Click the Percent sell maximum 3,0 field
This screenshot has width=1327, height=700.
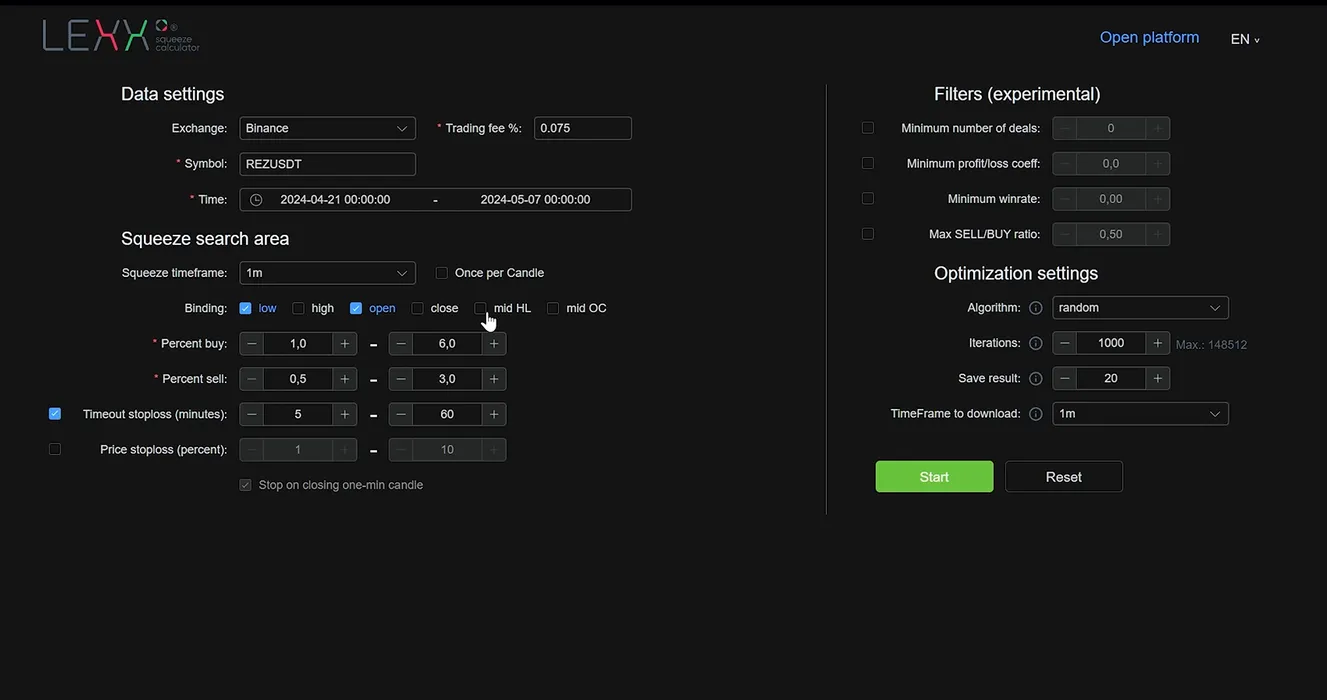coord(447,379)
